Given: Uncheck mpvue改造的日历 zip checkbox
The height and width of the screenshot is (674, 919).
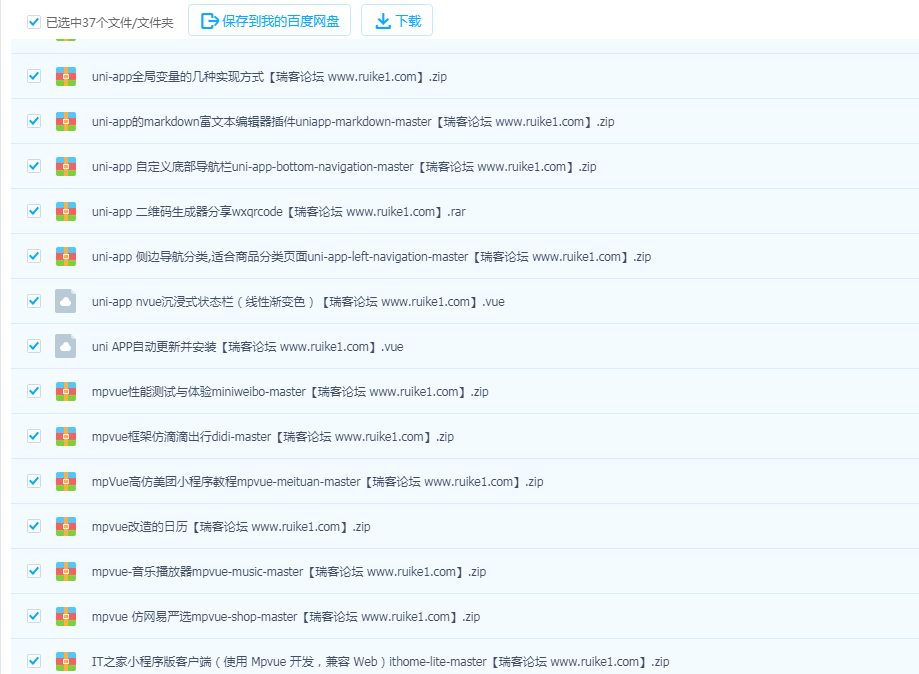Looking at the screenshot, I should (34, 526).
